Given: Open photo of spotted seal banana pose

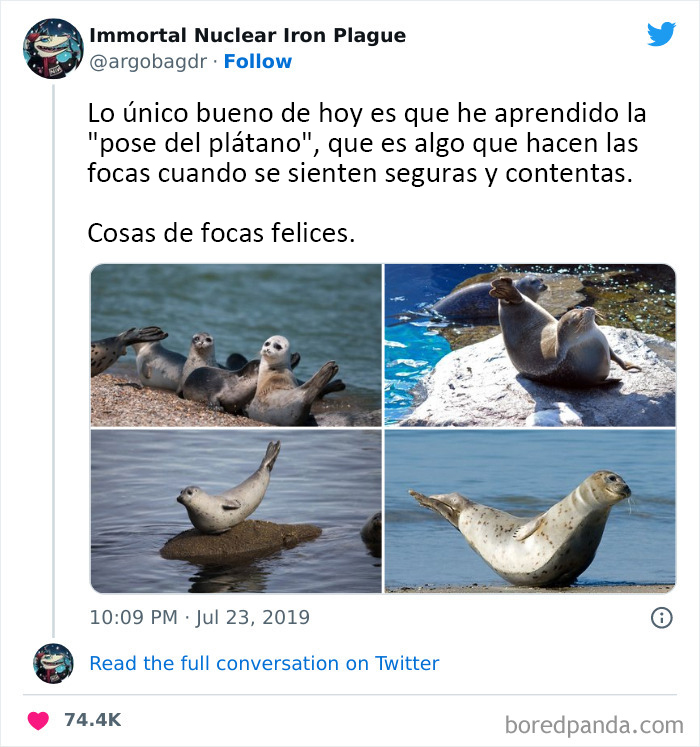Looking at the screenshot, I should click(x=530, y=511).
